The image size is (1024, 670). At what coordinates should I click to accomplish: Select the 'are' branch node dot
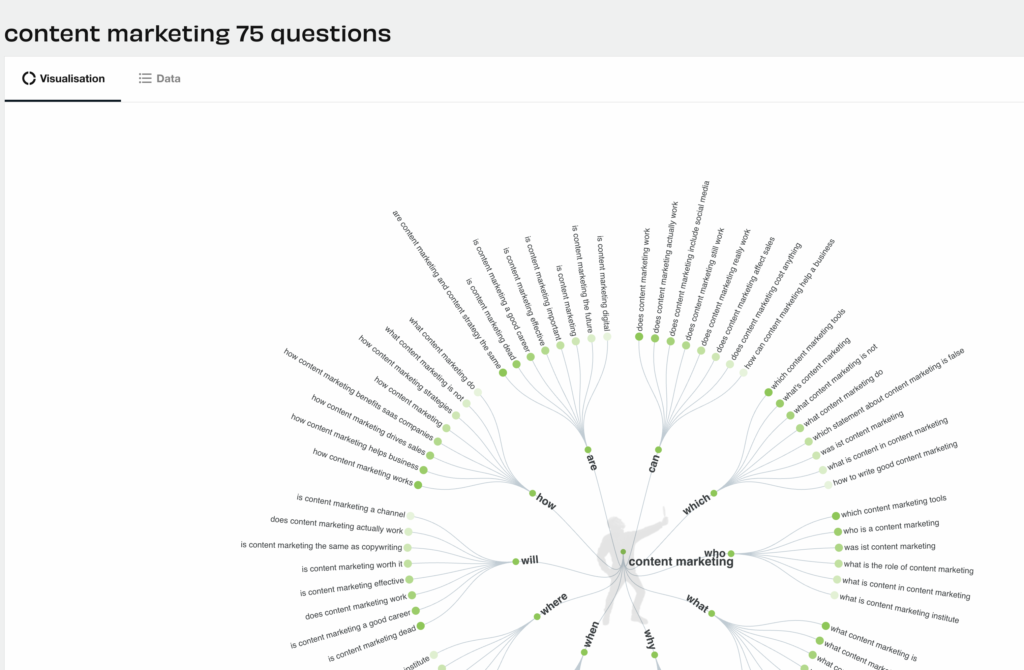tap(588, 450)
